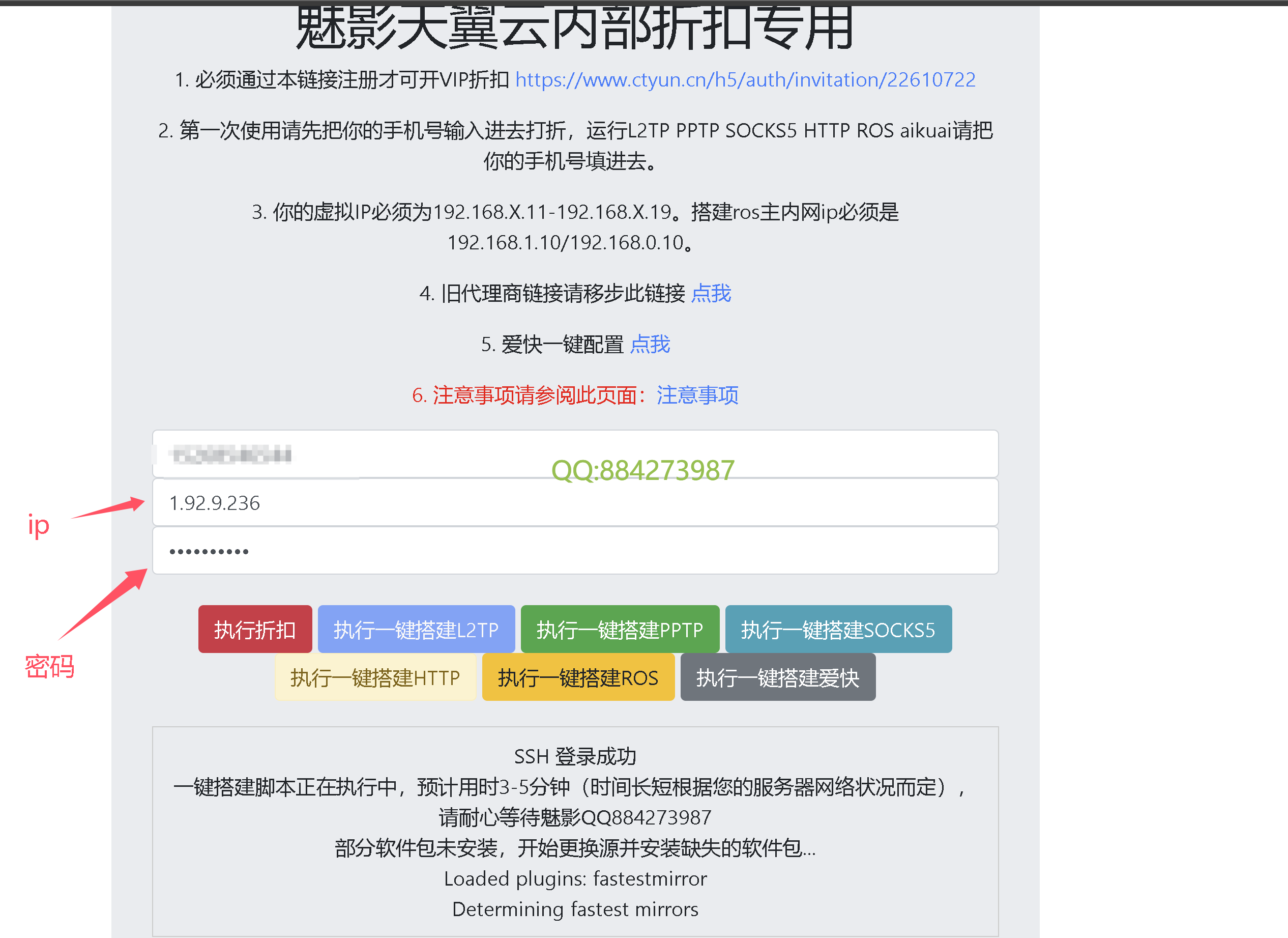Image resolution: width=1288 pixels, height=938 pixels.
Task: Click the 'SSH 登录成功' log line
Action: 575,756
